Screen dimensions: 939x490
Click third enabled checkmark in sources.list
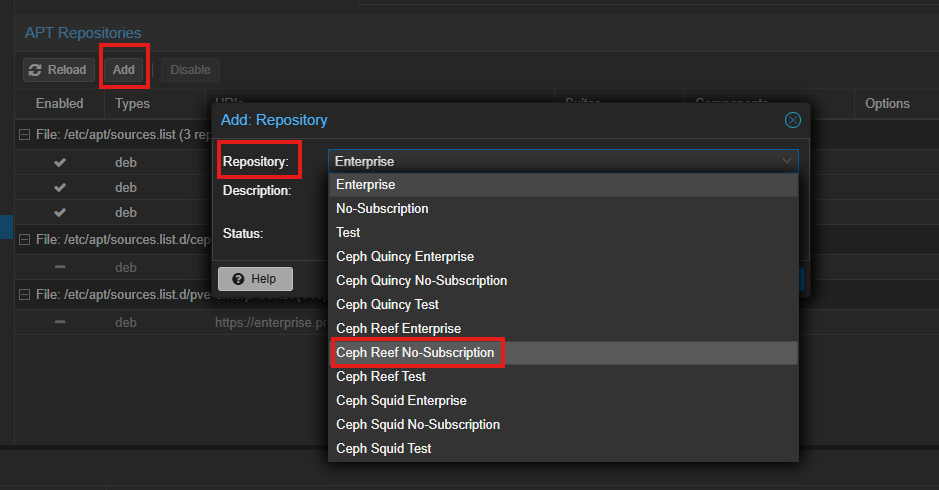(x=60, y=213)
